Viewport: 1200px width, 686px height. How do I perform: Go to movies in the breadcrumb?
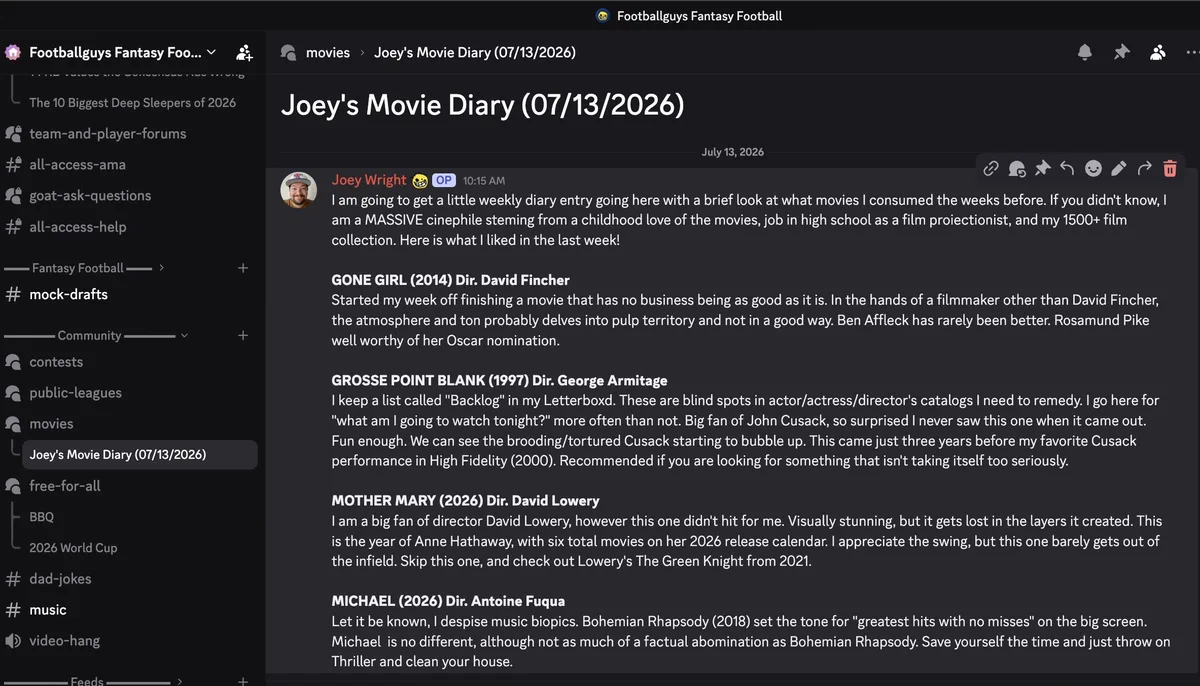point(328,52)
